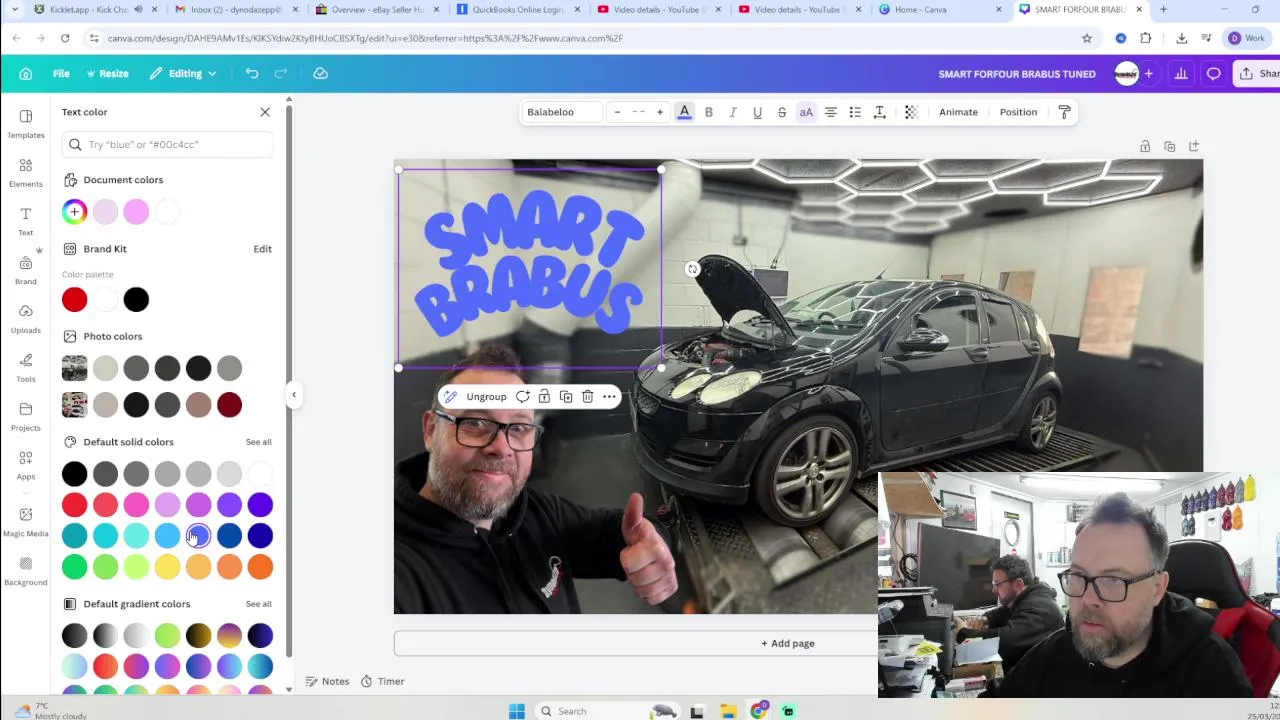This screenshot has height=720, width=1280.
Task: Open the Elements sidebar panel
Action: tap(25, 173)
